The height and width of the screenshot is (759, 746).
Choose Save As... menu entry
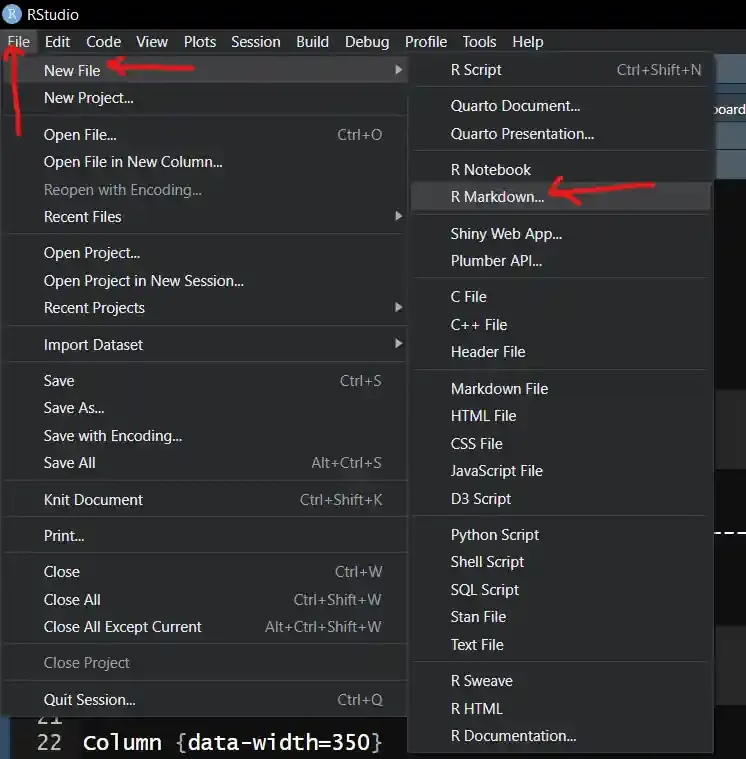[206, 408]
